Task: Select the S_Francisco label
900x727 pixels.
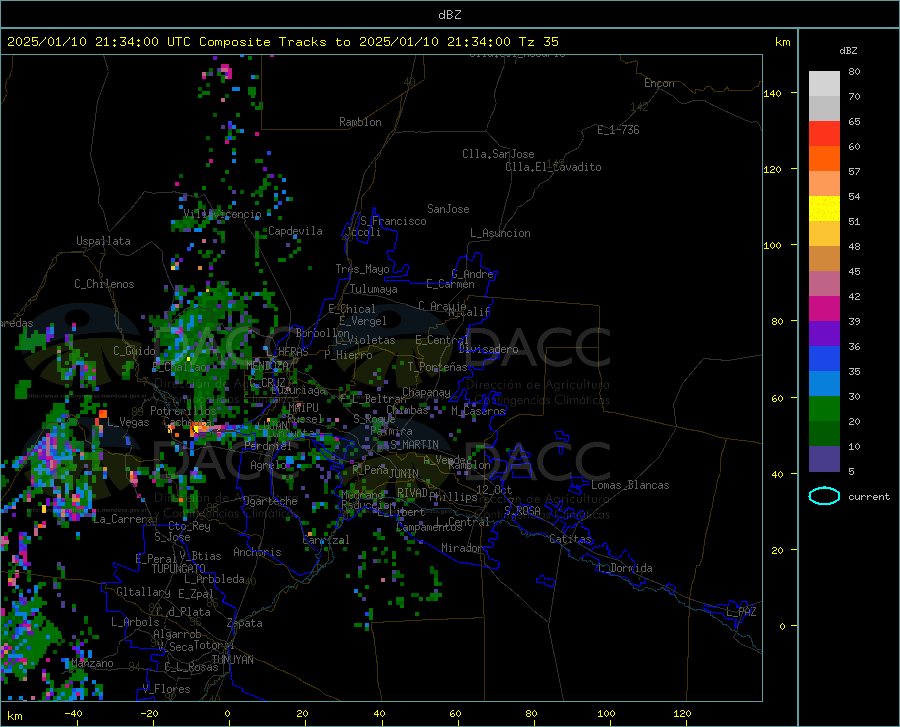Action: tap(393, 221)
